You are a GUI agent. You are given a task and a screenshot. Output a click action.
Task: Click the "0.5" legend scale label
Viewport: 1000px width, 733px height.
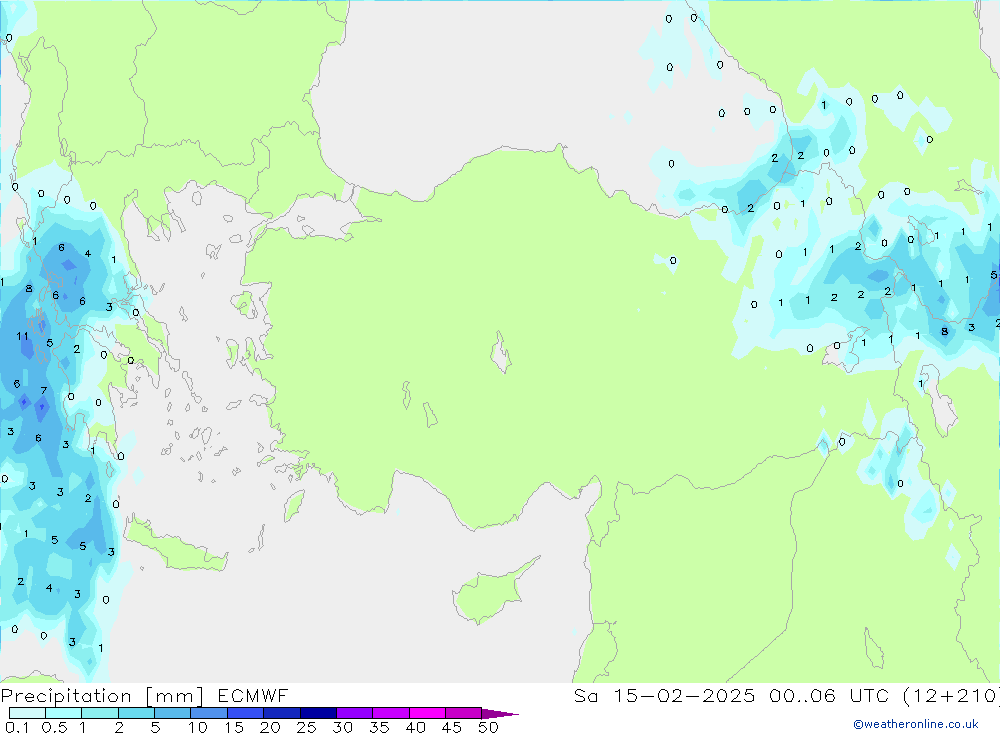click(x=54, y=727)
